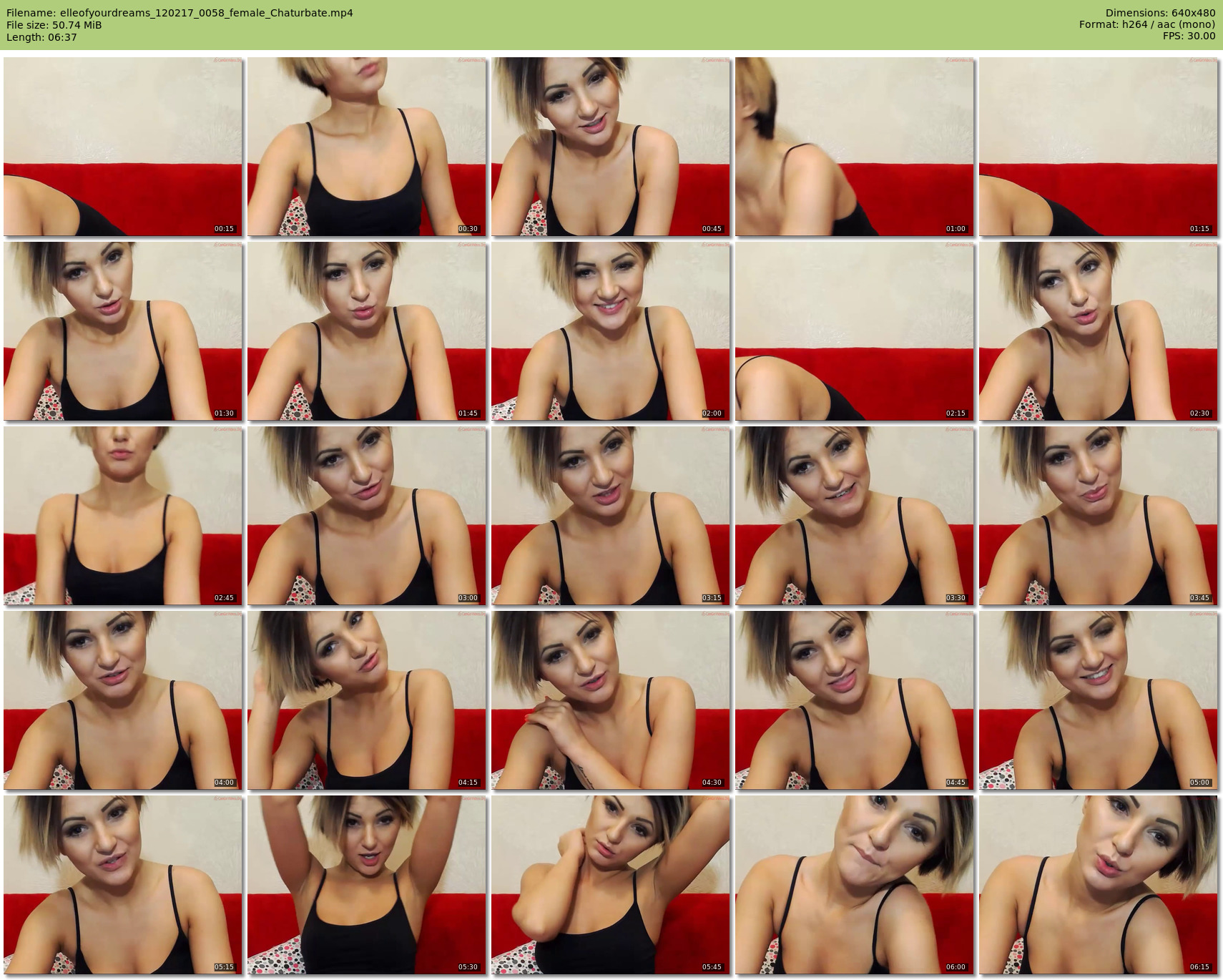Click the frame thumbnail marked 04:30
Screen dimensions: 1223x980
(611, 700)
